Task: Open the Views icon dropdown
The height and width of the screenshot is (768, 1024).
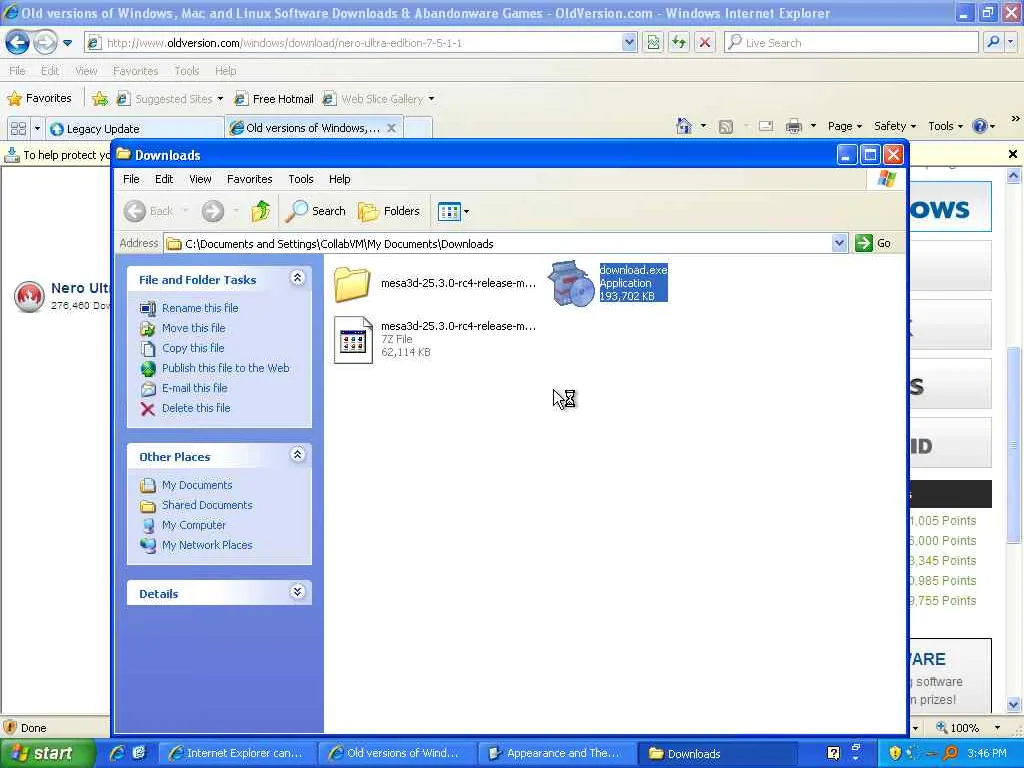Action: click(x=453, y=212)
